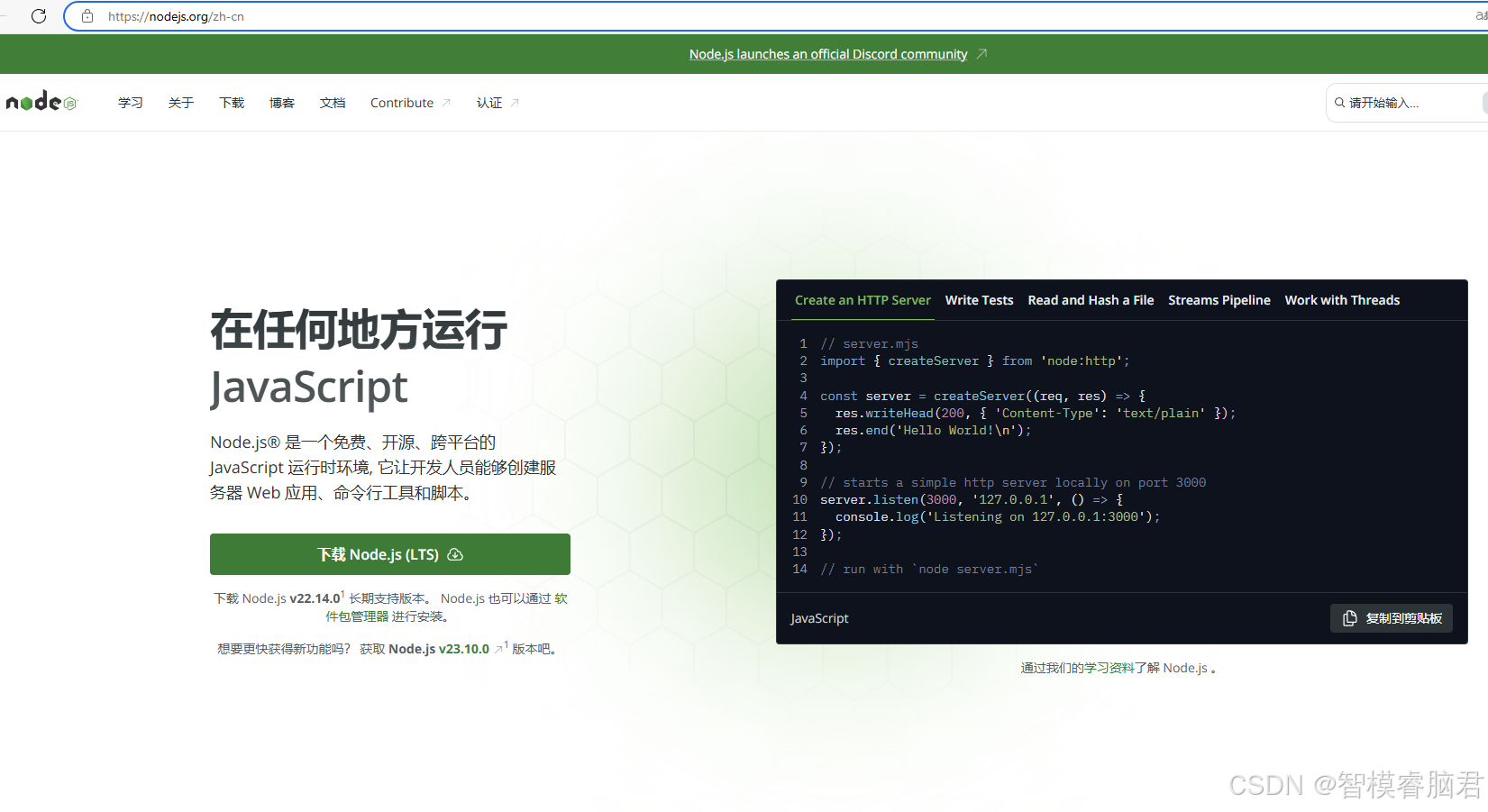Go to the 下载 navigation page
This screenshot has height=812, width=1488.
pos(232,103)
